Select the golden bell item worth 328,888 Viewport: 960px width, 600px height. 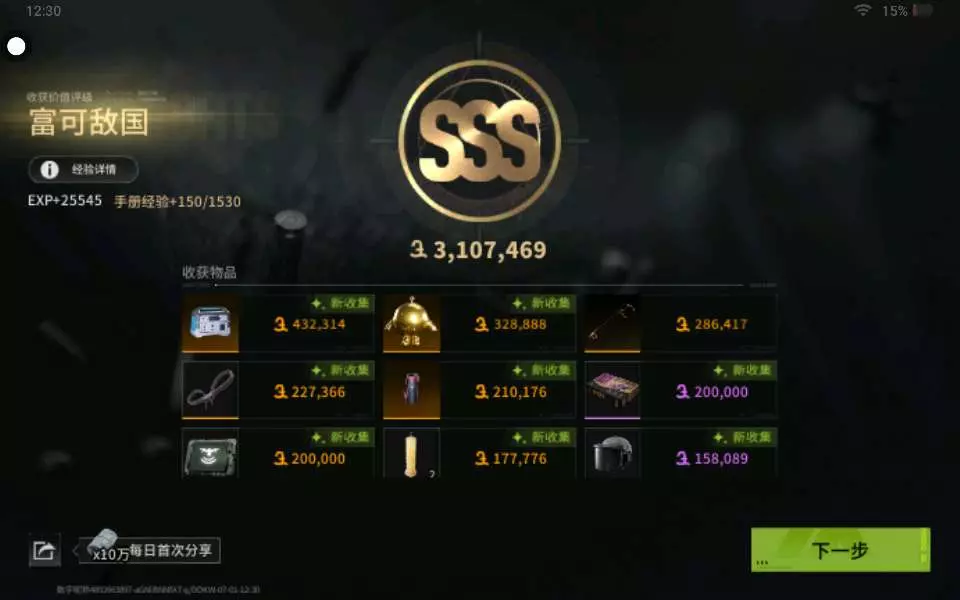coord(479,323)
